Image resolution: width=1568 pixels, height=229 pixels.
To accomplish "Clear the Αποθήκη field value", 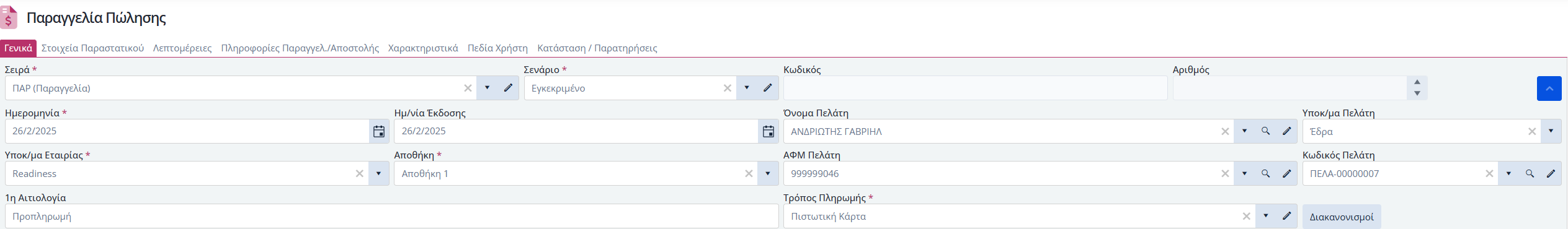I will coord(749,173).
